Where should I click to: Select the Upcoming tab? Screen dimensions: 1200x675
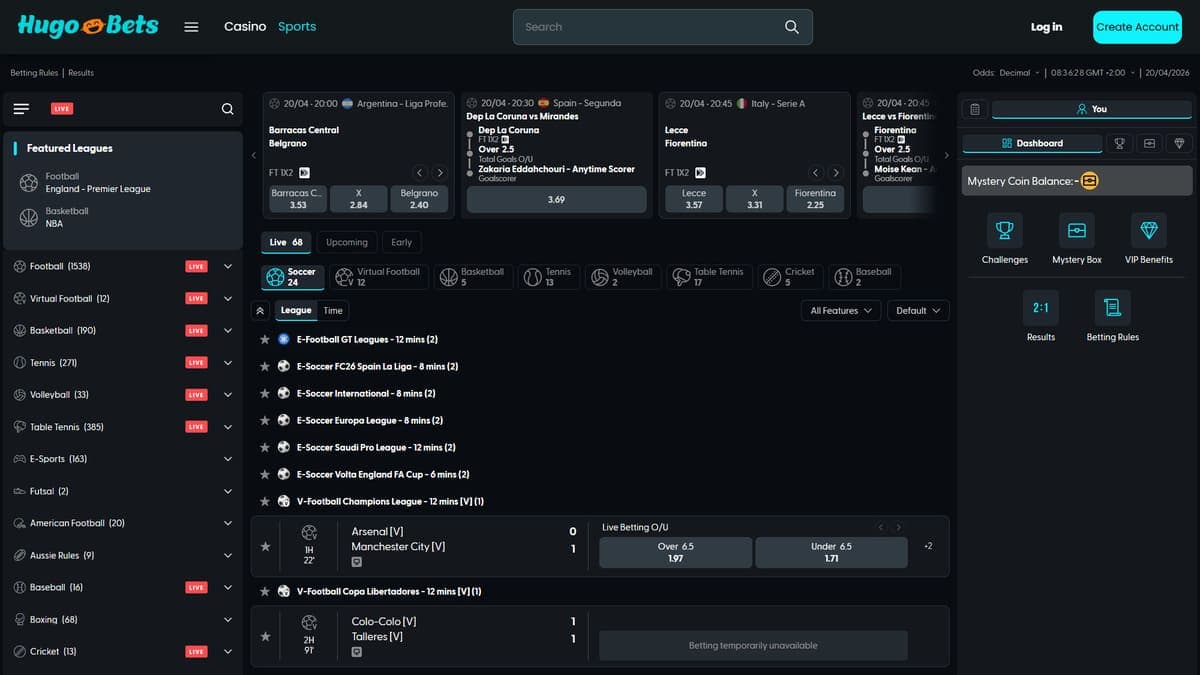click(x=347, y=242)
